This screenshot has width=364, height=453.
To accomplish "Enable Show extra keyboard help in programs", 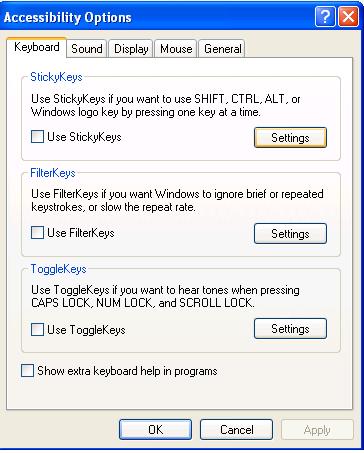I will pyautogui.click(x=27, y=371).
